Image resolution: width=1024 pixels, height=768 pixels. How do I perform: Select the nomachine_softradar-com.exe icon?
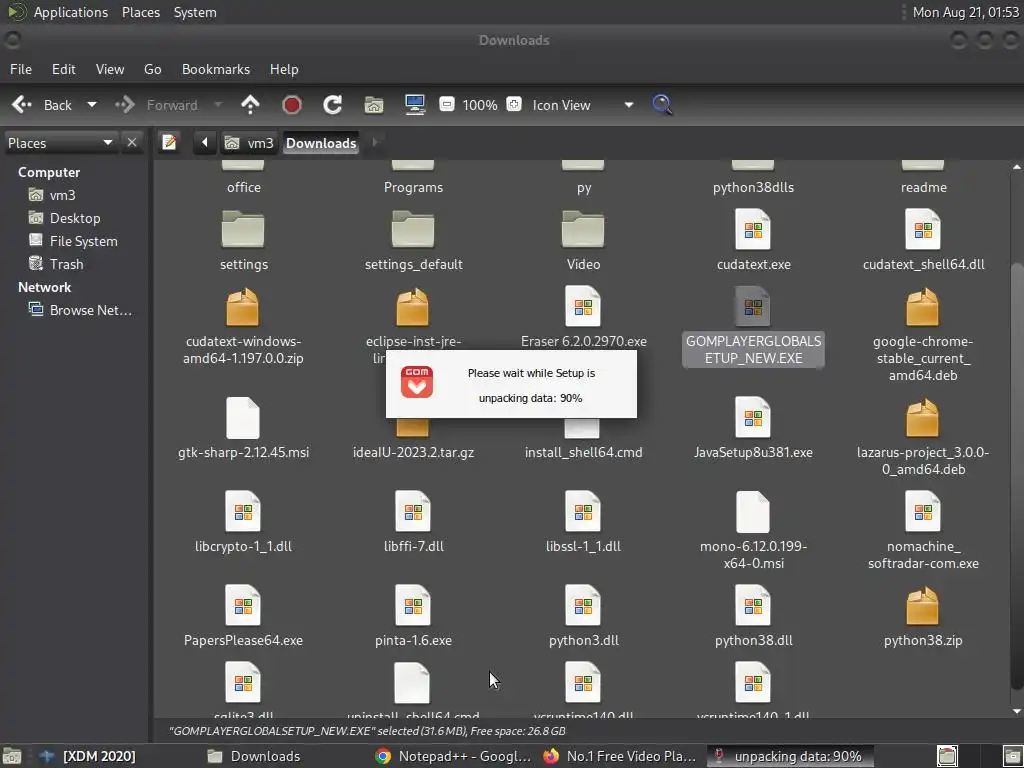923,511
